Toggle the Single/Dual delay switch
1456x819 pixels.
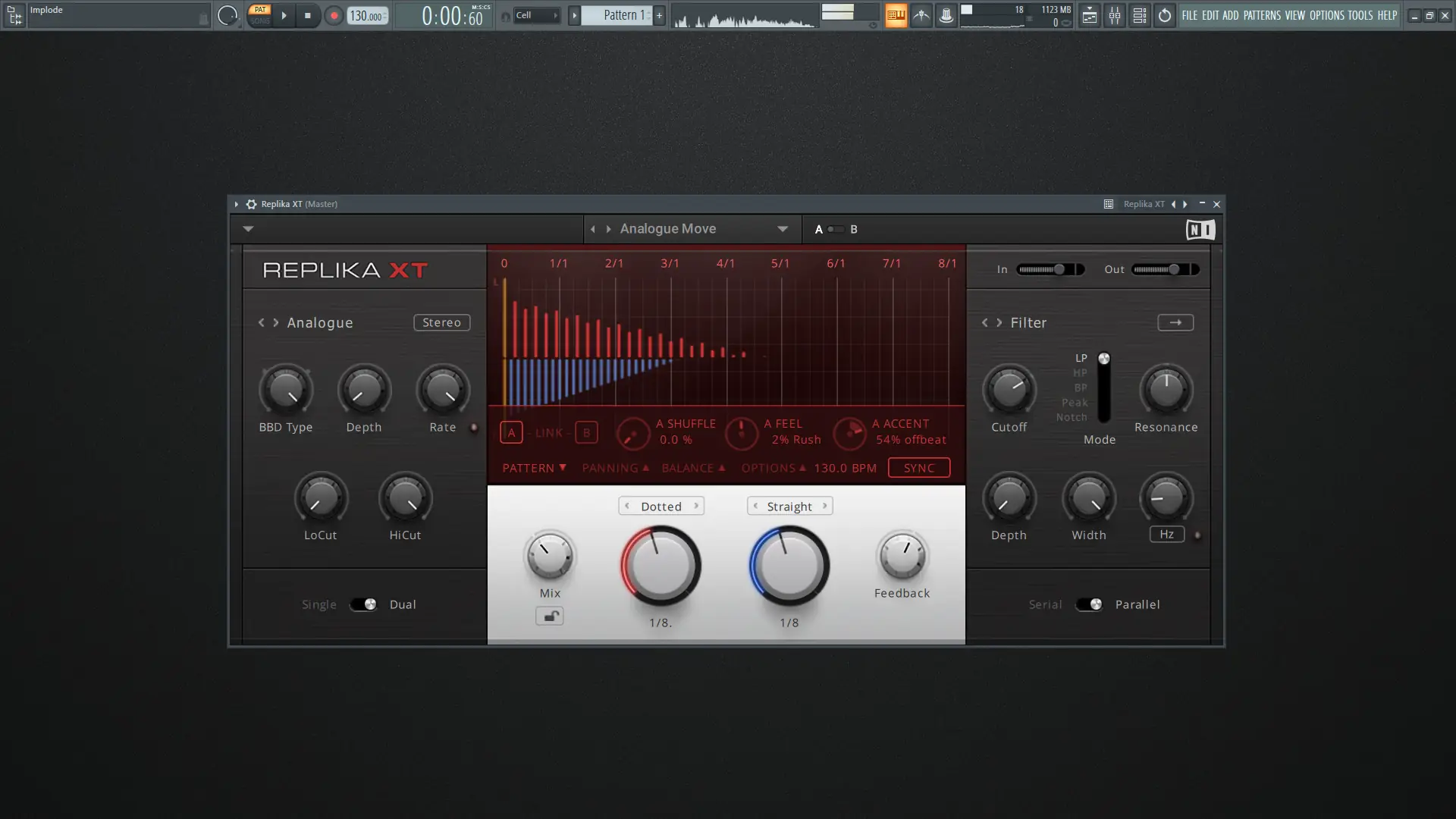[362, 604]
